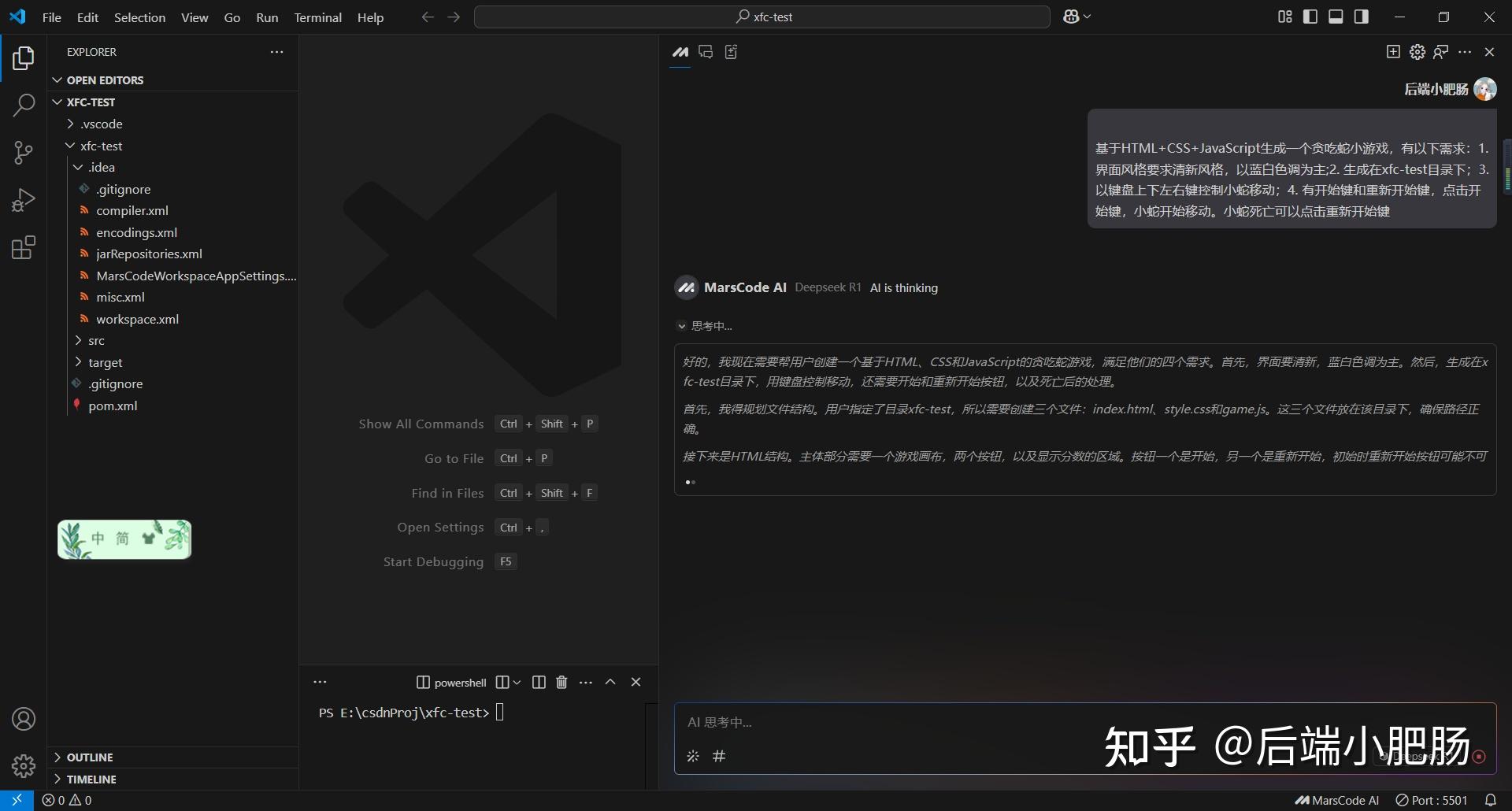Toggle the panel layout visibility
The width and height of the screenshot is (1512, 811).
pyautogui.click(x=1336, y=17)
